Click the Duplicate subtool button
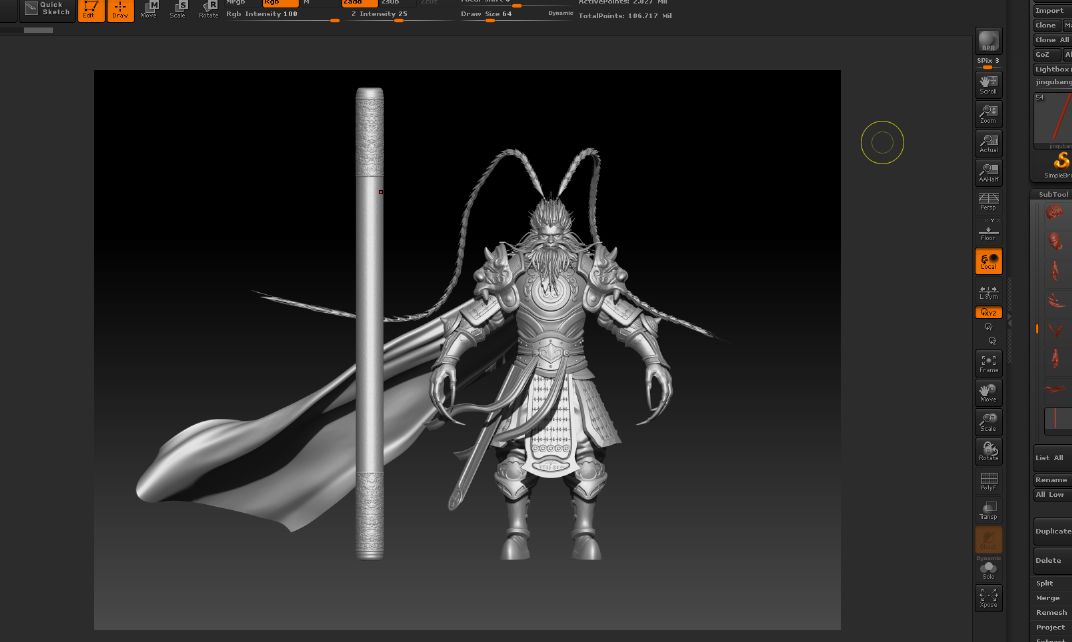This screenshot has width=1072, height=642. tap(1052, 531)
